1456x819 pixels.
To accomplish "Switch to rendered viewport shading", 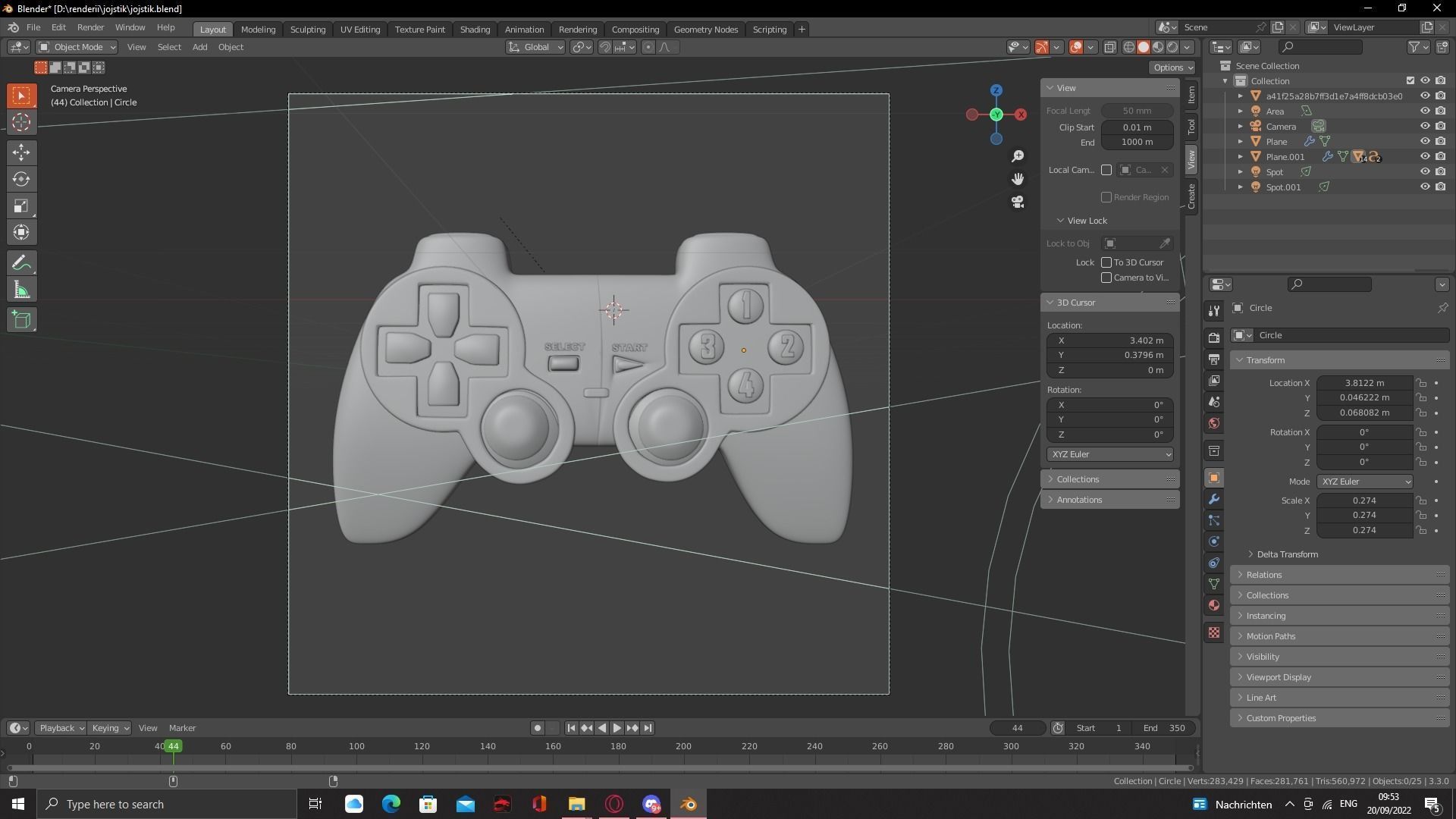I will pos(1172,47).
